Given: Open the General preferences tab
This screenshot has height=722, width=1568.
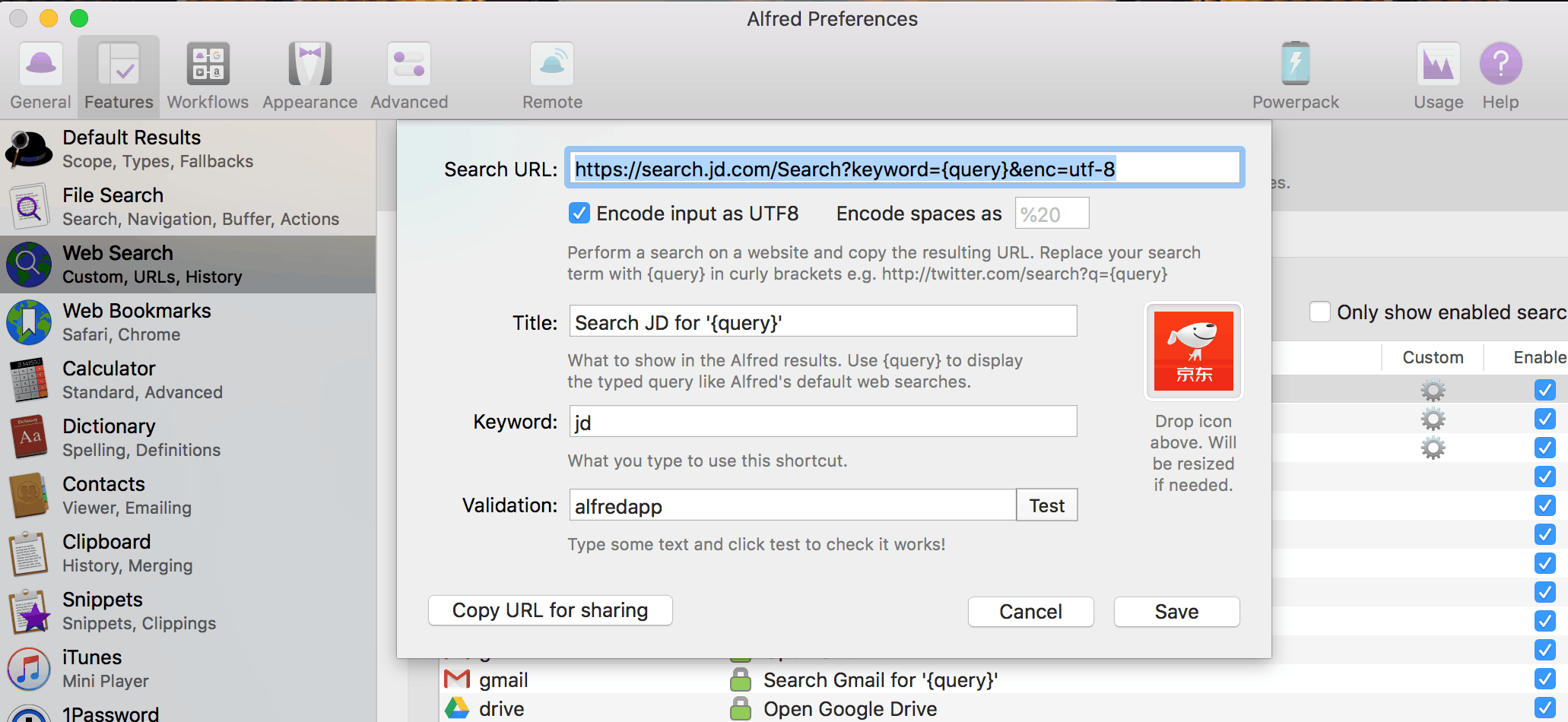Looking at the screenshot, I should (40, 76).
